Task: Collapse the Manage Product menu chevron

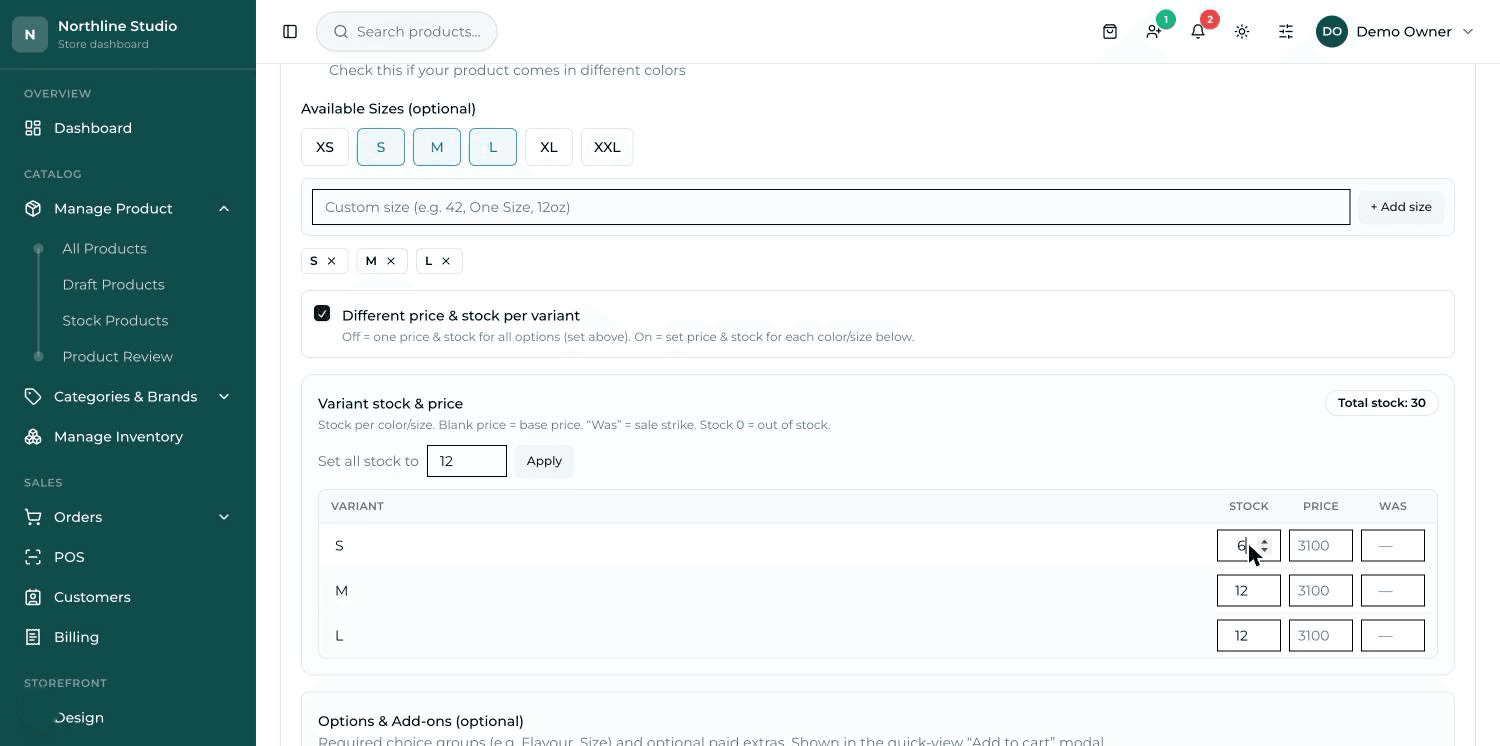Action: point(224,208)
